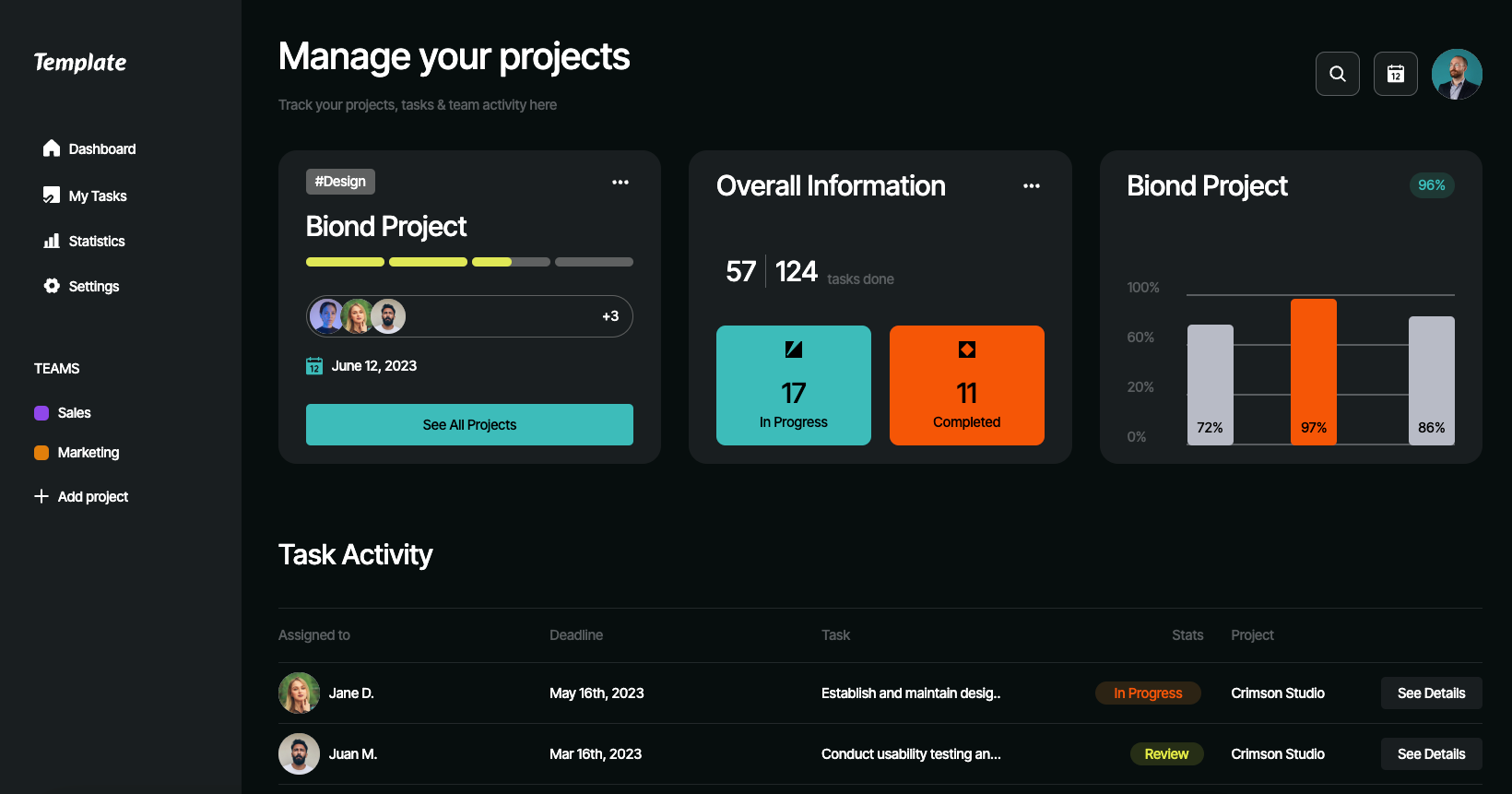
Task: Click the In Progress status badge
Action: (1148, 693)
